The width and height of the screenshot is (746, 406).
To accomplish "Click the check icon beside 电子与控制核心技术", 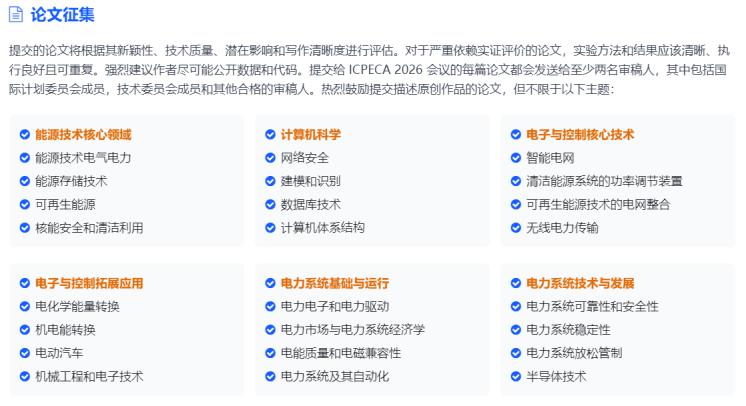I will 516,134.
